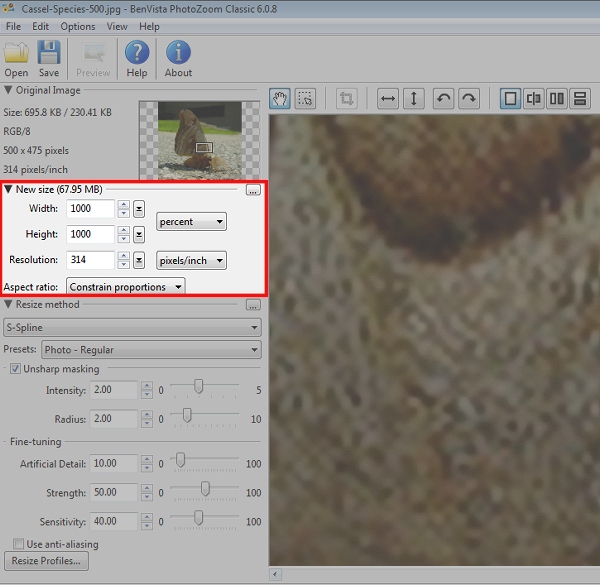Viewport: 600px width, 585px height.
Task: Click the Strength slider handle
Action: (205, 489)
